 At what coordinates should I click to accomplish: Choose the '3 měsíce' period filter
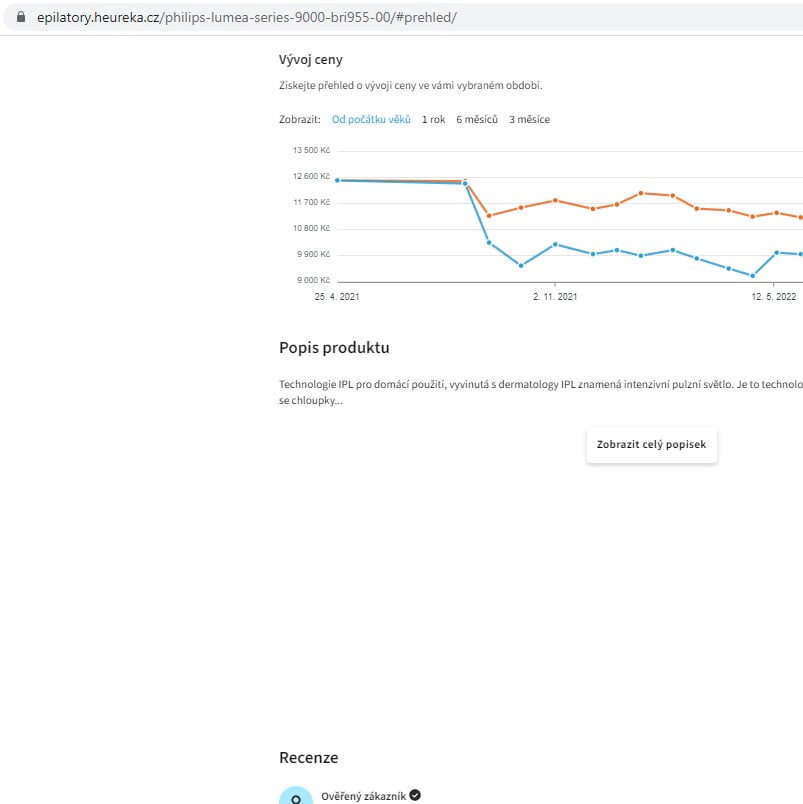[x=529, y=120]
